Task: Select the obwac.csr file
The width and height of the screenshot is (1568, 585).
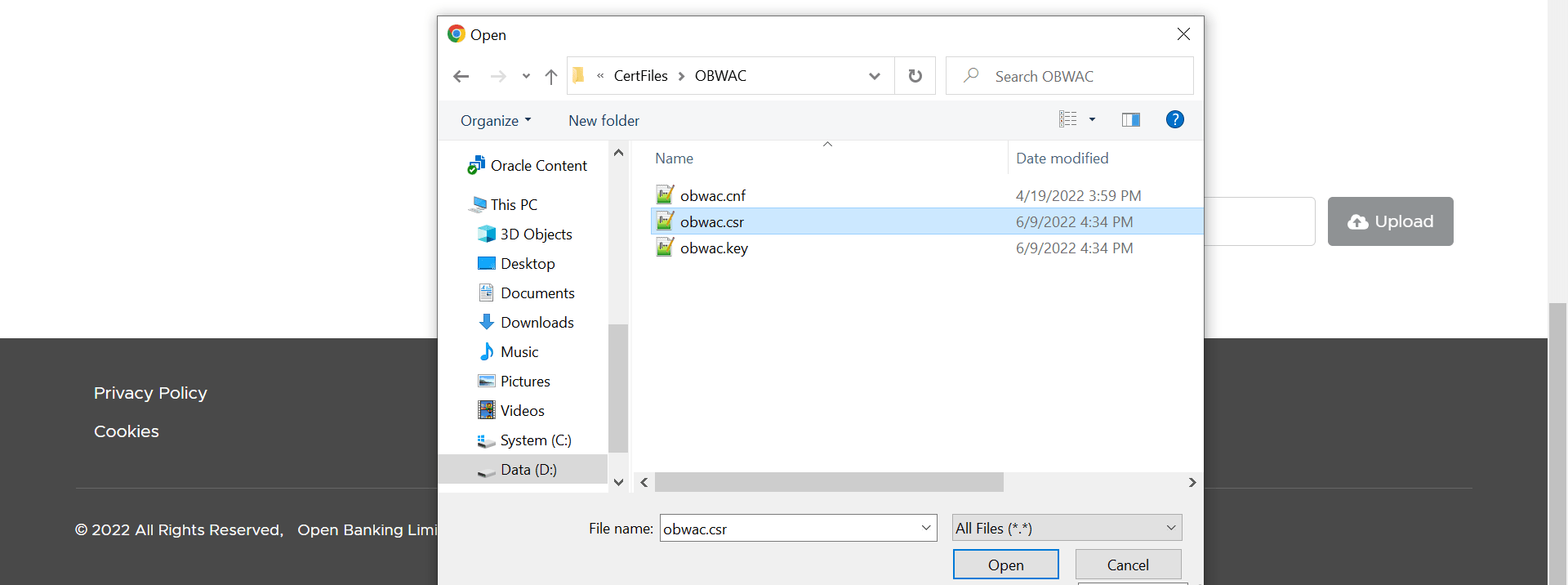Action: pos(927,221)
